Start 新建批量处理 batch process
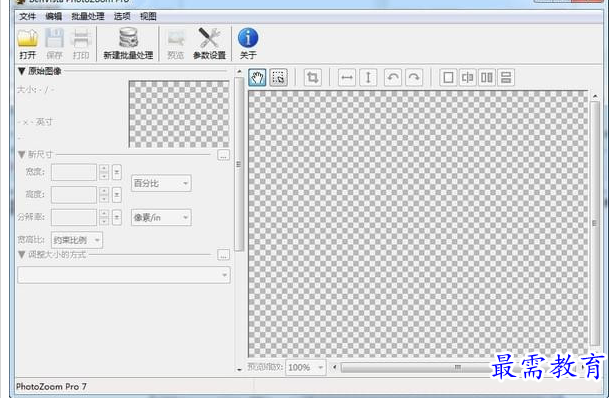This screenshot has width=613, height=398. [x=128, y=44]
